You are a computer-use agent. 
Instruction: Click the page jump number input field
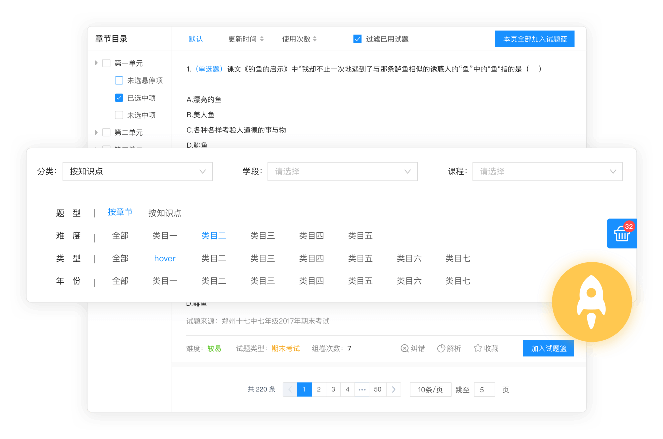[x=486, y=389]
